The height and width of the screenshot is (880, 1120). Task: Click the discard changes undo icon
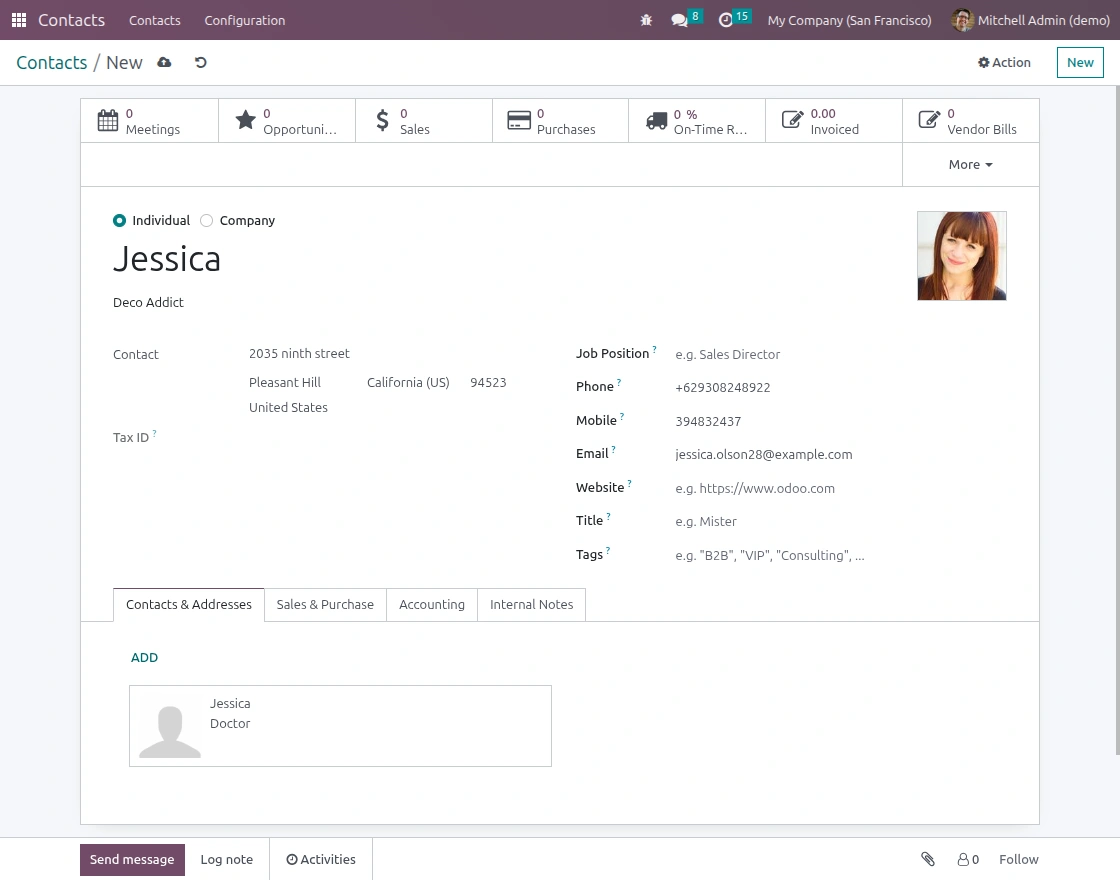[201, 62]
